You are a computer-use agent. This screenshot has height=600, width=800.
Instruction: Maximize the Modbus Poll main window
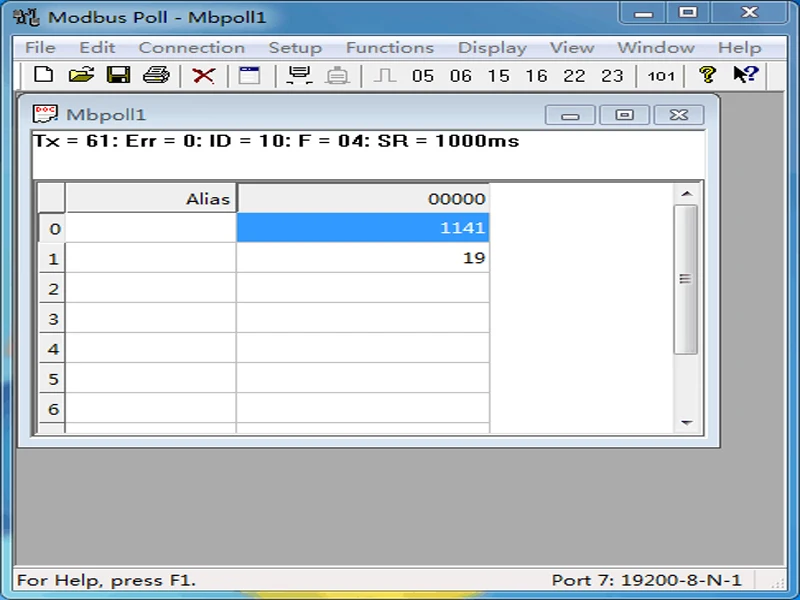click(688, 13)
